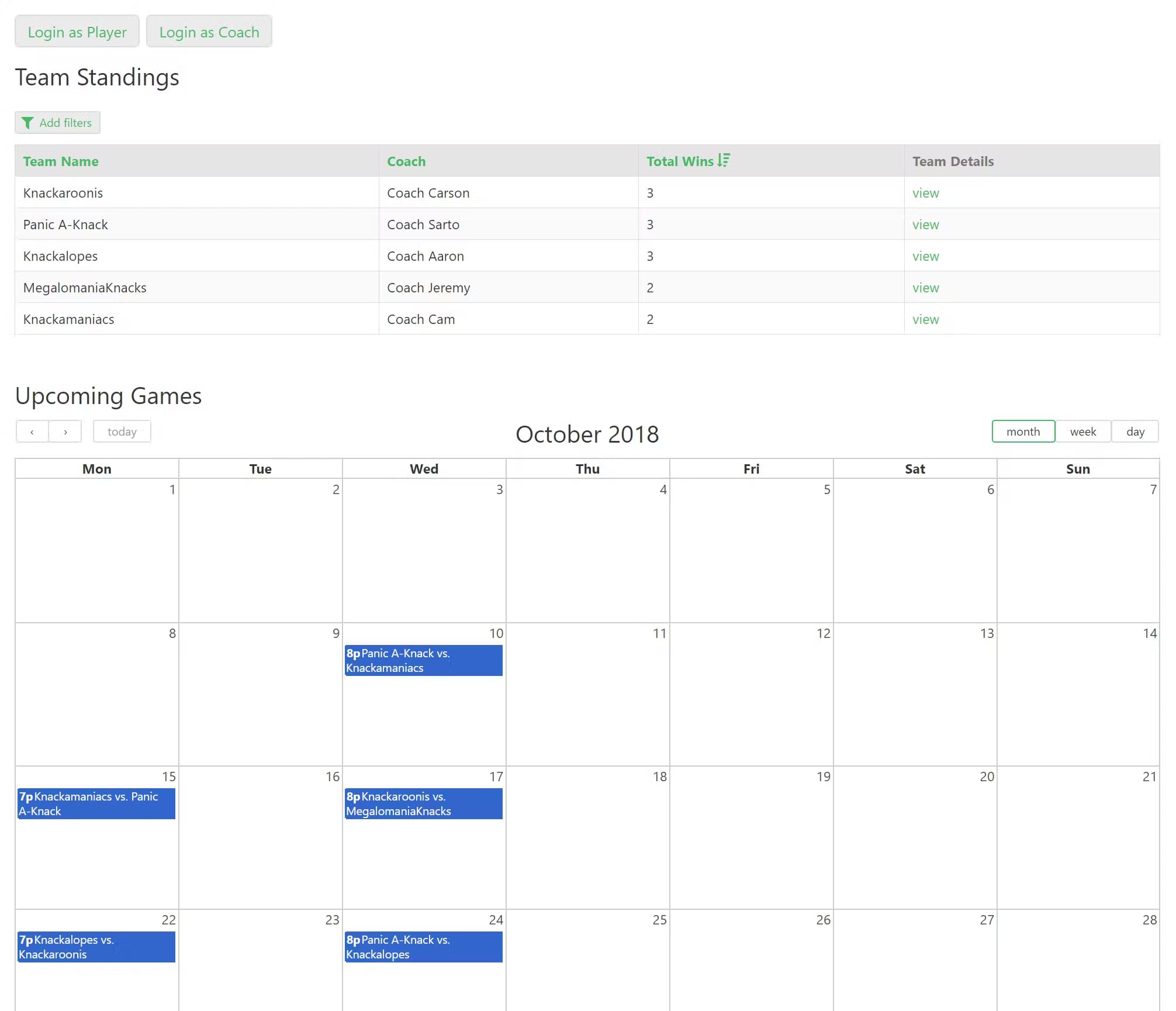The width and height of the screenshot is (1176, 1011).
Task: Click the Total Wins sort icon
Action: pyautogui.click(x=724, y=160)
